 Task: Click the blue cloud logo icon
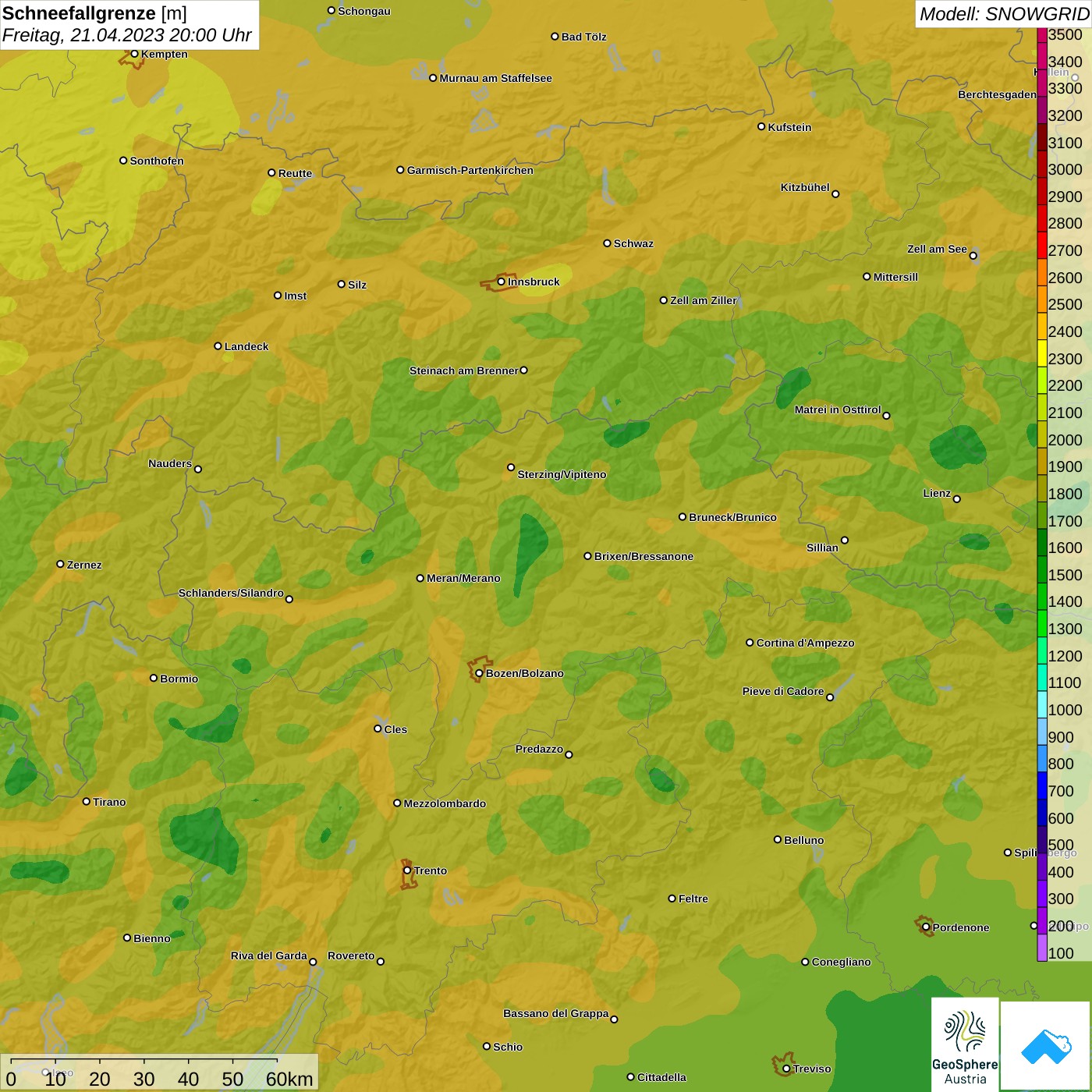pyautogui.click(x=1046, y=1046)
